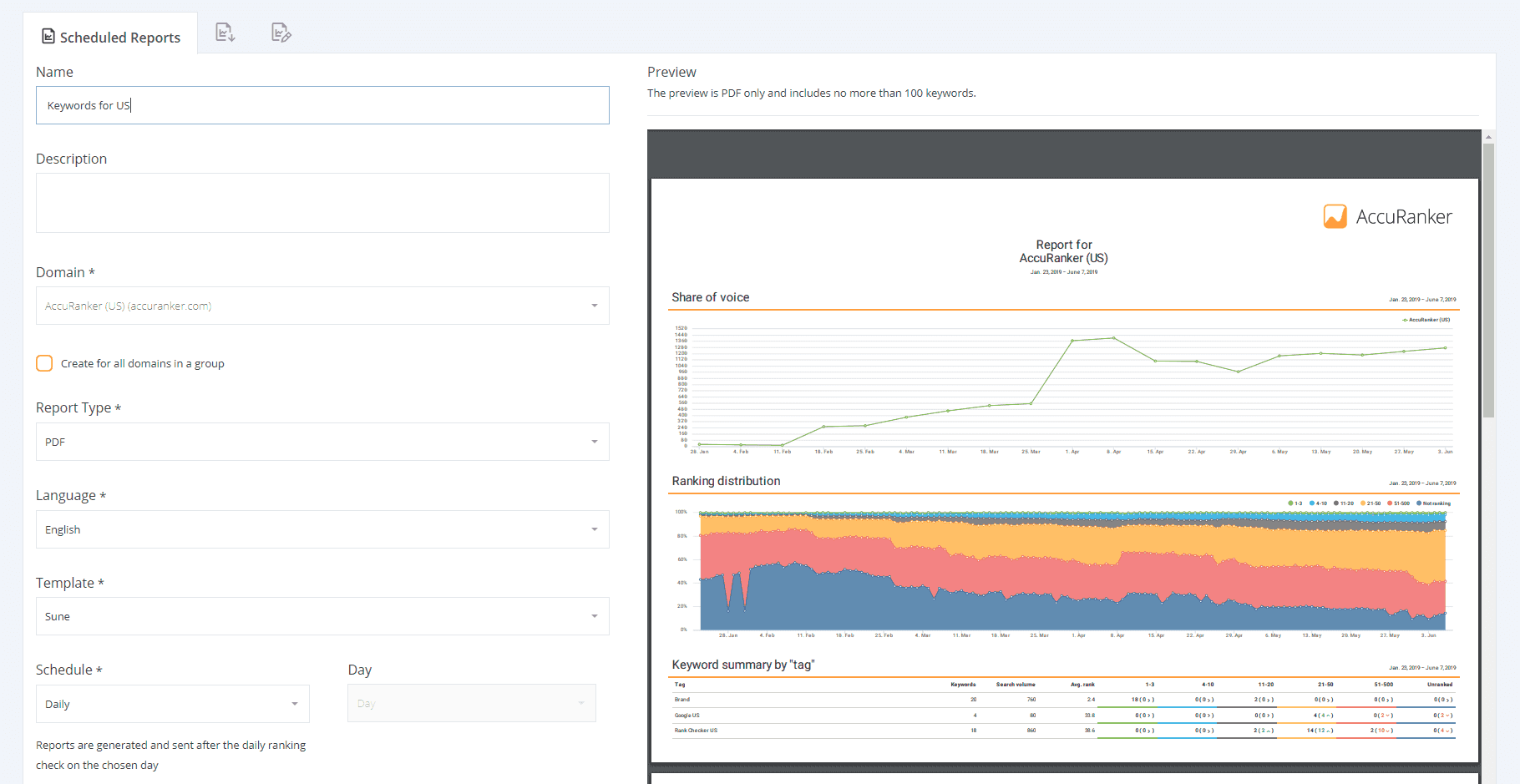Click into the Description text area

pyautogui.click(x=322, y=203)
